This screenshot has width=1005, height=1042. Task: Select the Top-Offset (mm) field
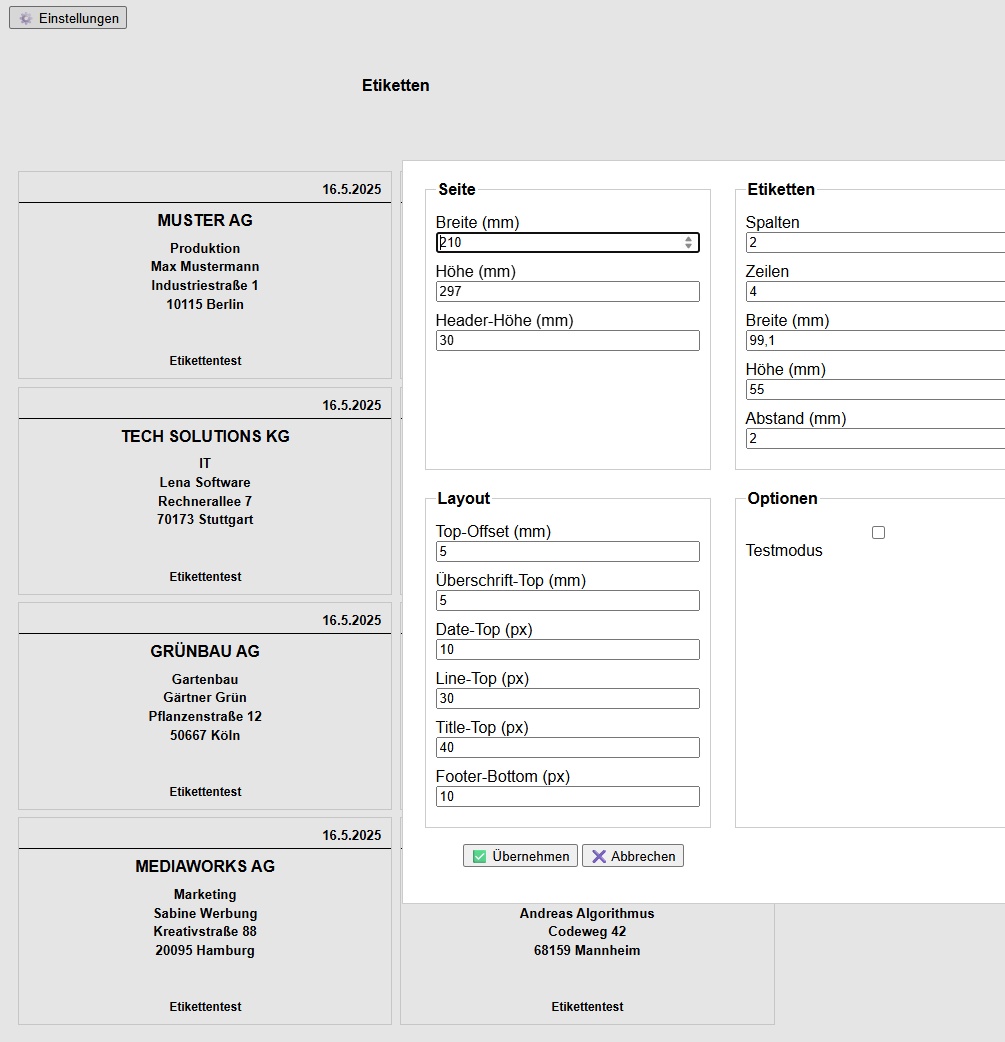pyautogui.click(x=567, y=551)
